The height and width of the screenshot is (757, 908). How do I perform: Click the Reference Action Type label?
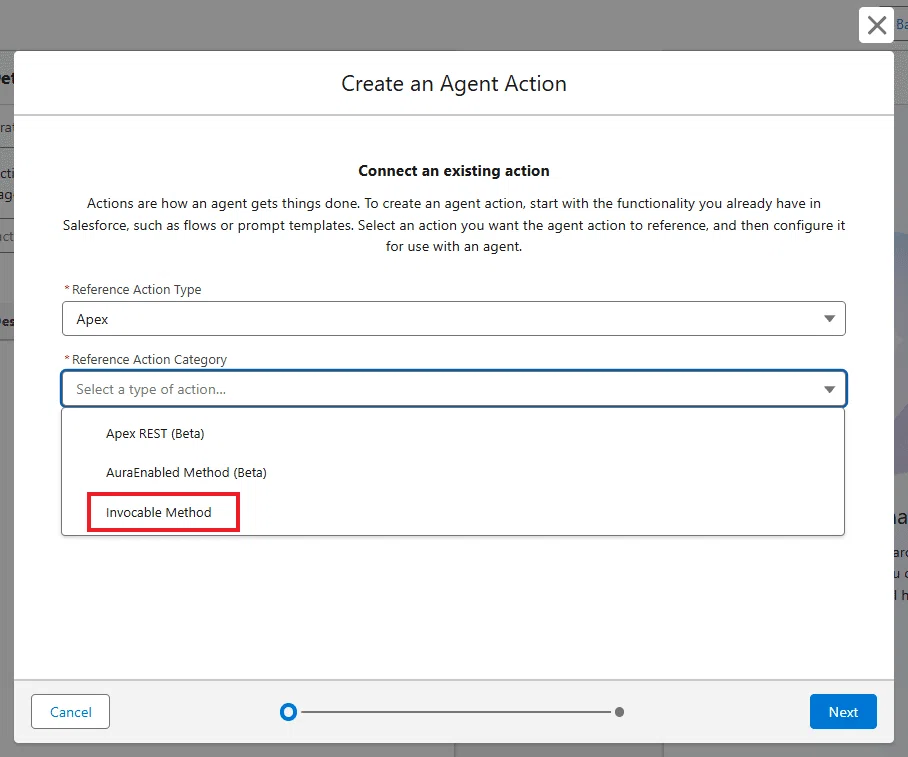point(136,289)
